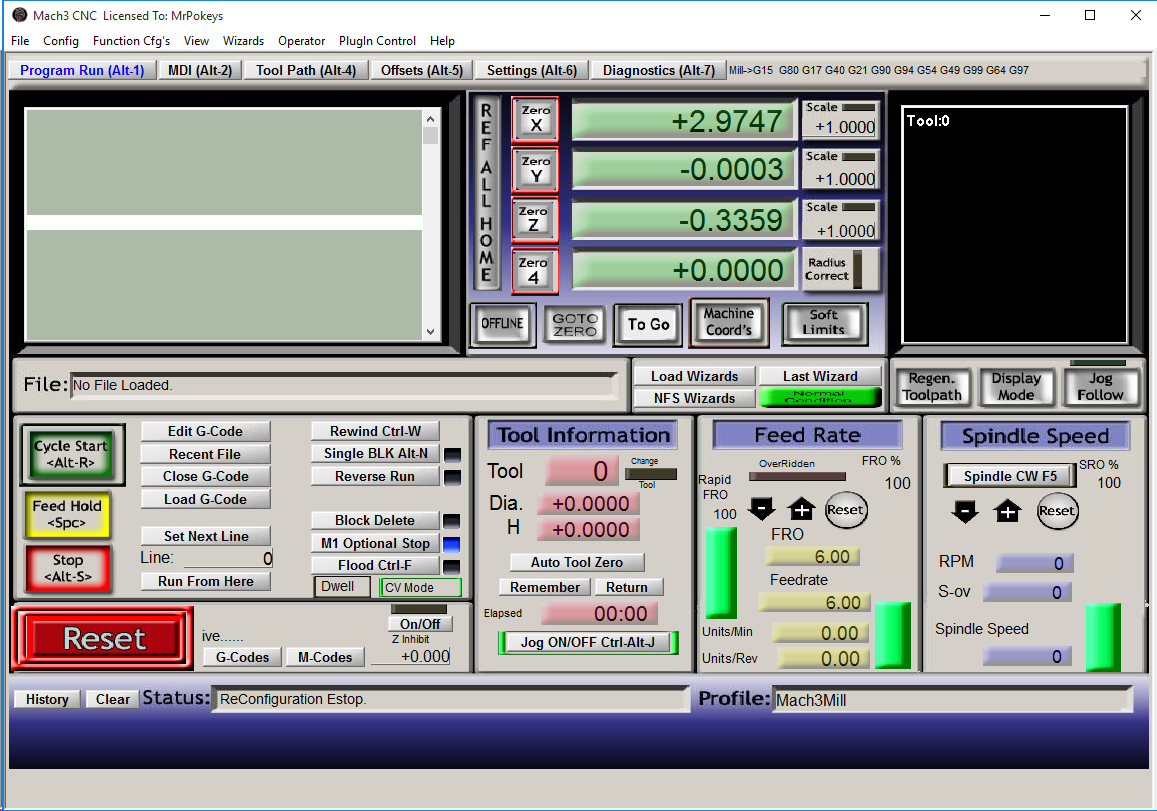This screenshot has width=1157, height=811.
Task: Regenerate the toolpath with Regen. Toolpath
Action: click(x=932, y=385)
